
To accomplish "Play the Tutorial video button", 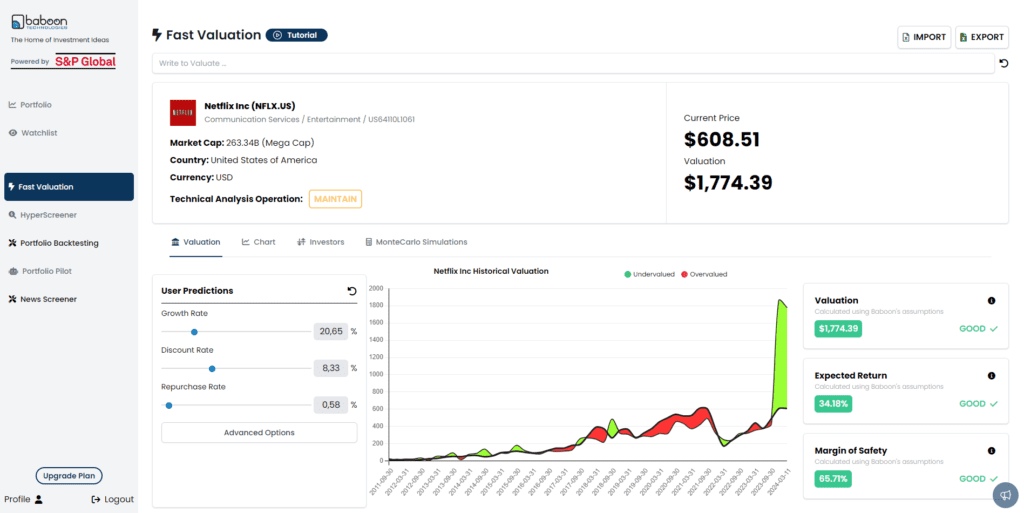I will [x=296, y=35].
